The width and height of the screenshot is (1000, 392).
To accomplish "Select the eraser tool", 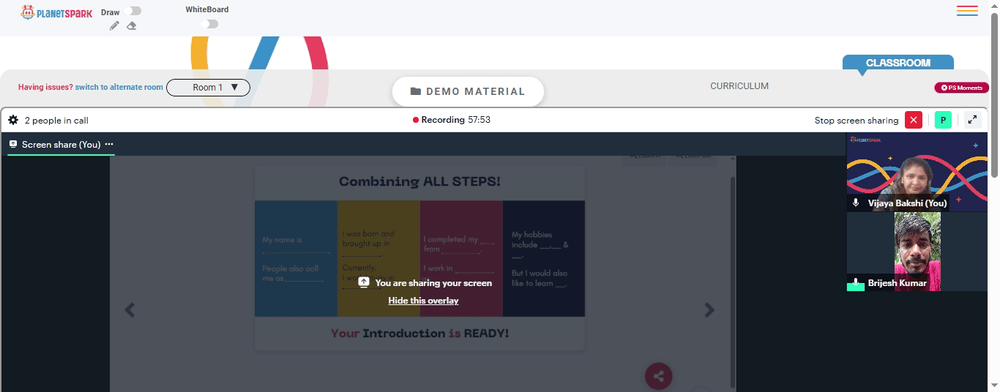I will [131, 25].
